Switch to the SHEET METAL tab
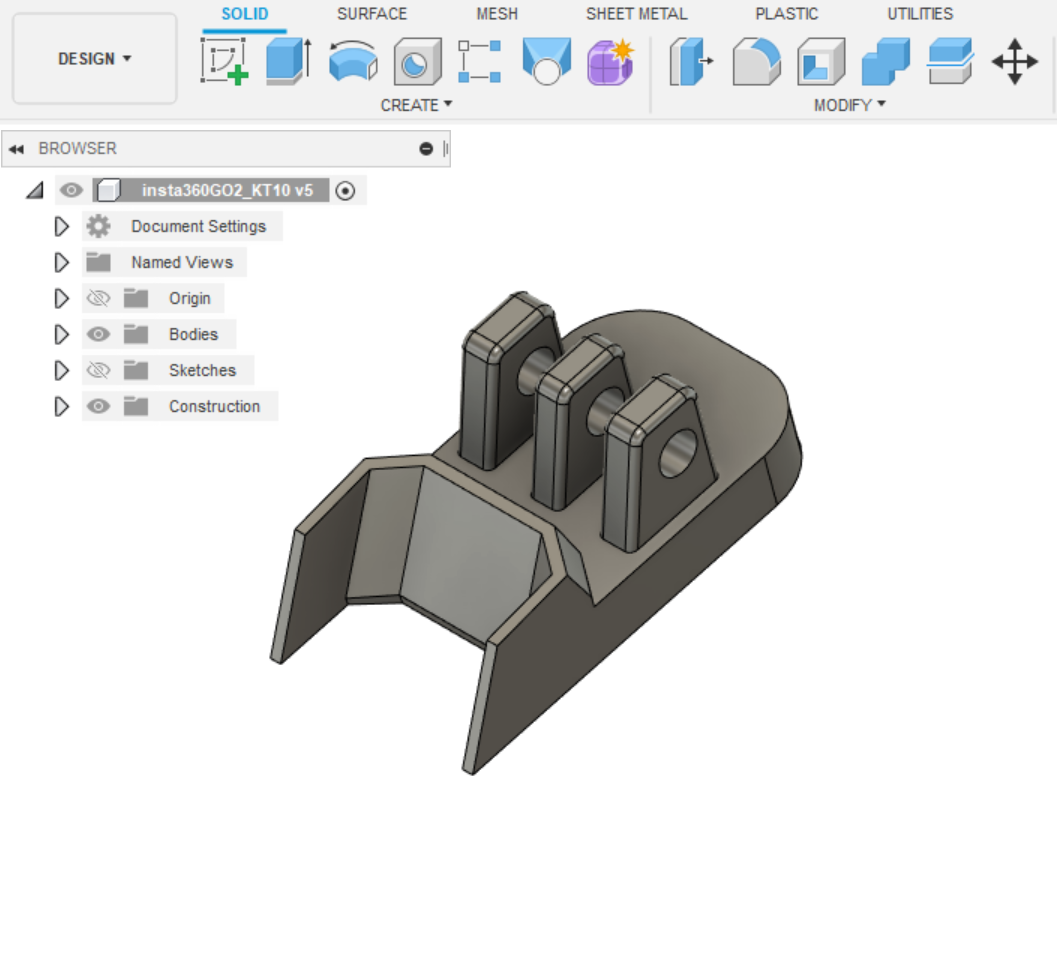Viewport: 1057px width, 958px height. (636, 14)
